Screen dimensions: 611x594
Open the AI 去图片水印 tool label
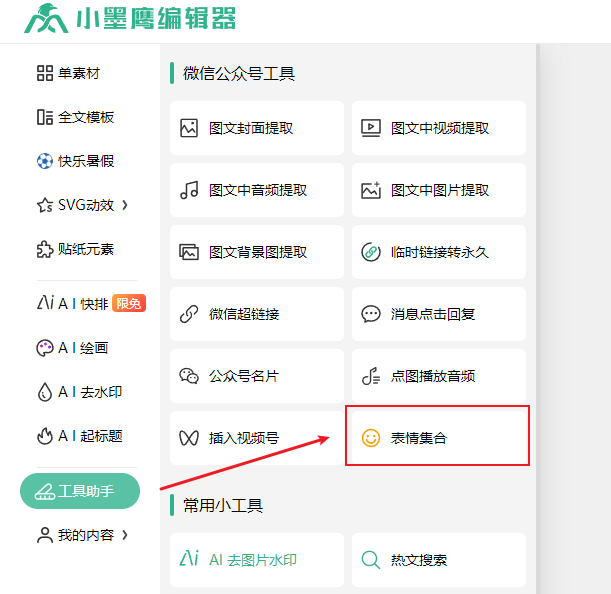click(x=253, y=560)
